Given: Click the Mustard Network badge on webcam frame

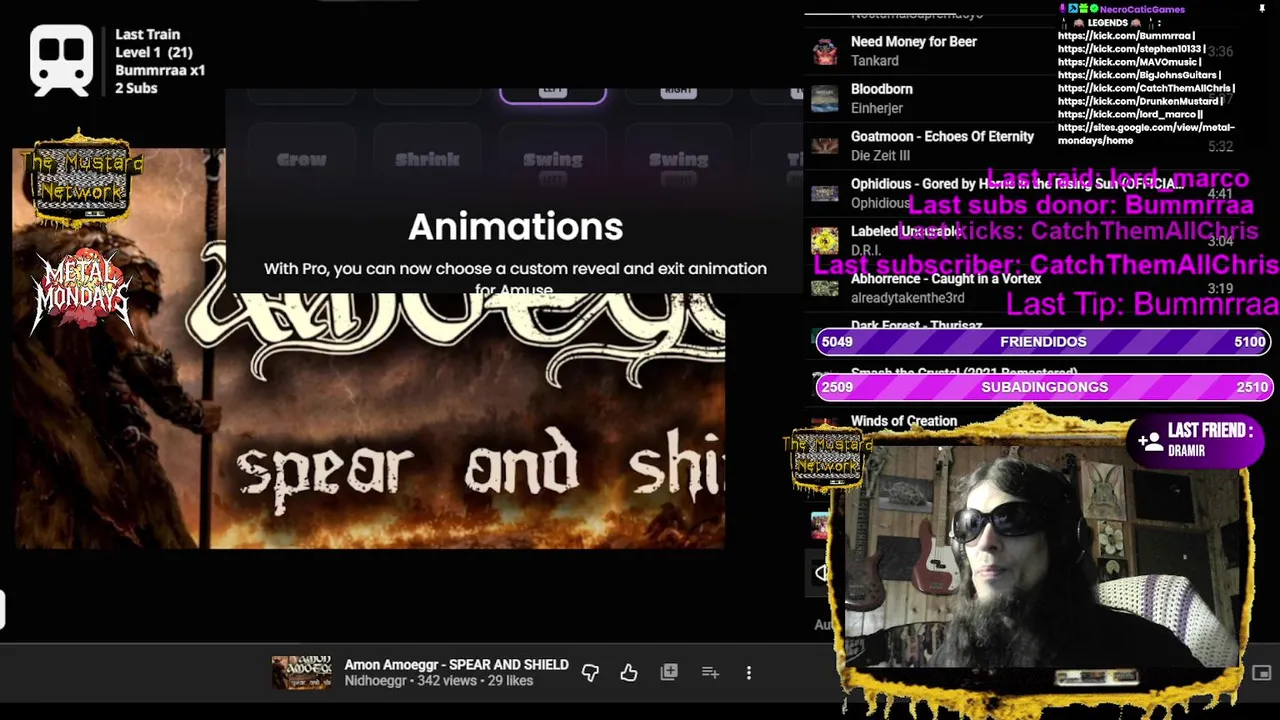Looking at the screenshot, I should pyautogui.click(x=827, y=458).
